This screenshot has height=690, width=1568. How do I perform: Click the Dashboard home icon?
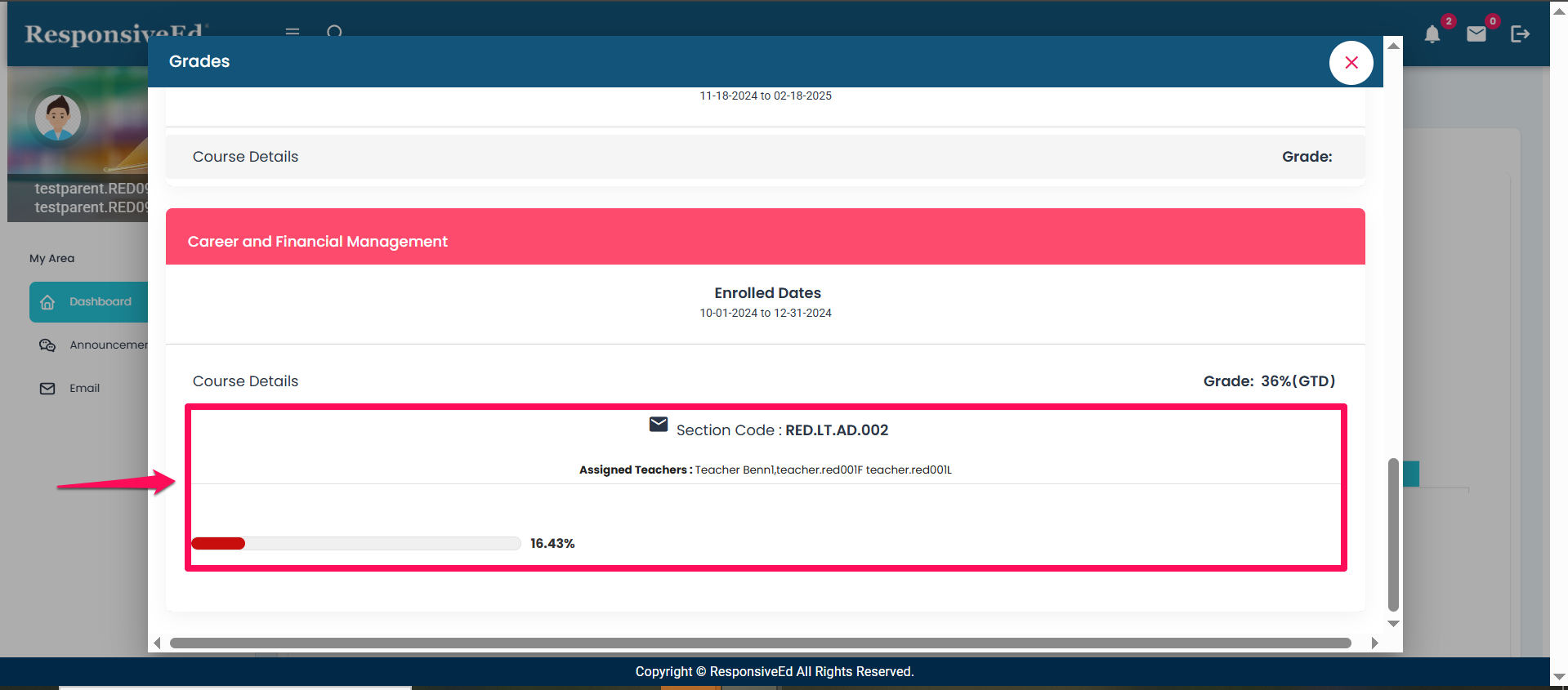point(47,302)
